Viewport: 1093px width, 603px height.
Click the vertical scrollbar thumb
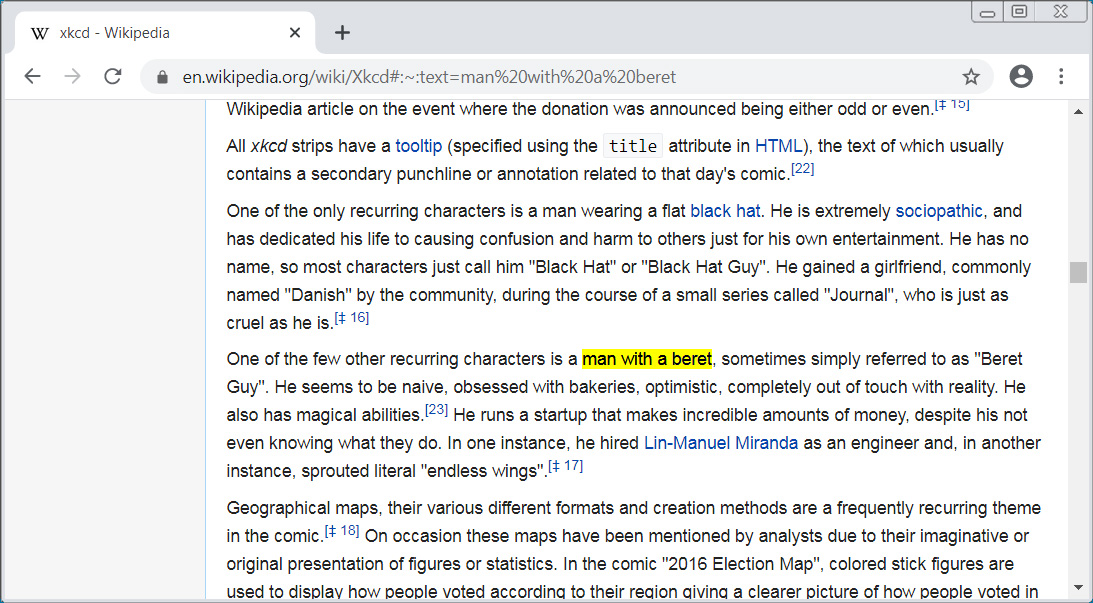coord(1078,272)
